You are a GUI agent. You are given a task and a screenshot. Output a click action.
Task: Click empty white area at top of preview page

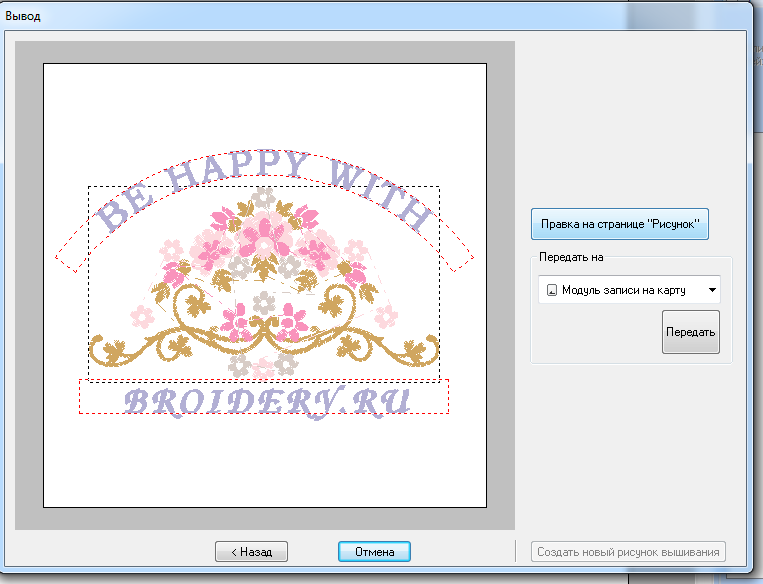264,100
